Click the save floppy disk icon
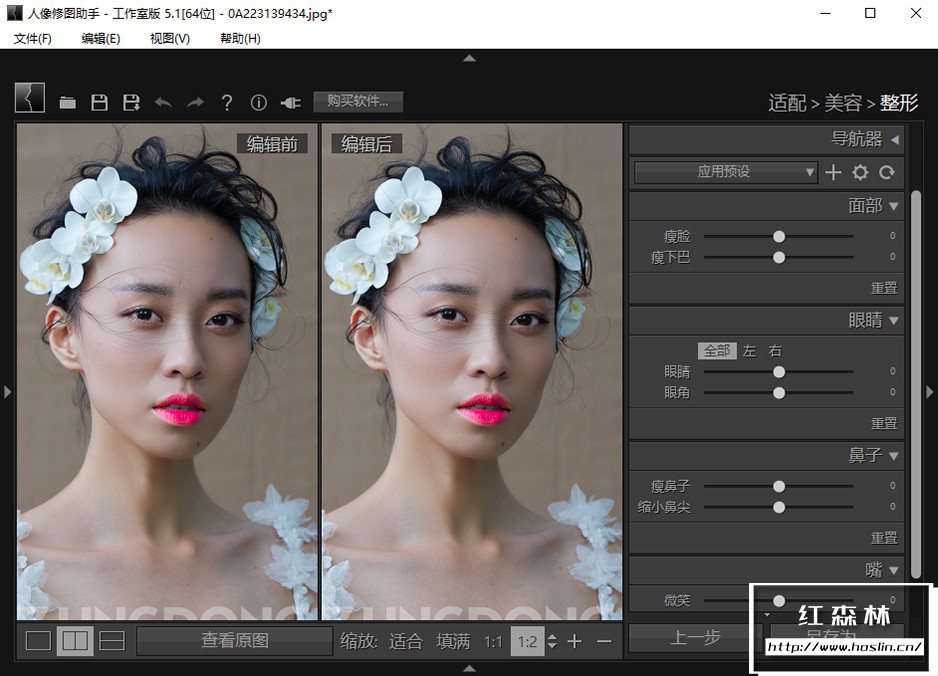This screenshot has width=938, height=676. 99,102
